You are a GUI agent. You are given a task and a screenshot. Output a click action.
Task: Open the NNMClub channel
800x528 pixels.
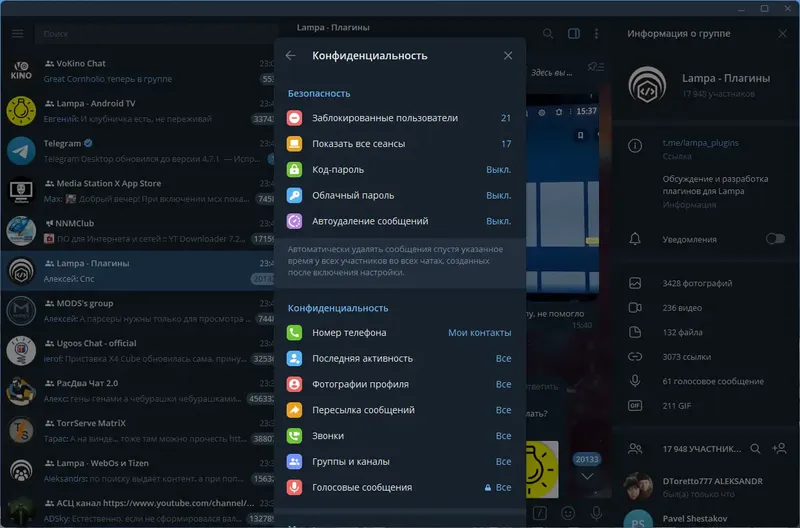[x=138, y=231]
